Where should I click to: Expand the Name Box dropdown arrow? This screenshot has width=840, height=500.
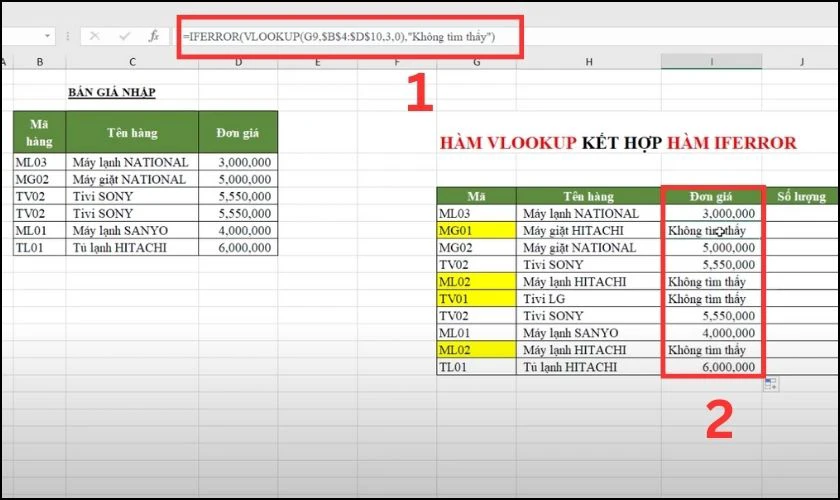coord(47,36)
